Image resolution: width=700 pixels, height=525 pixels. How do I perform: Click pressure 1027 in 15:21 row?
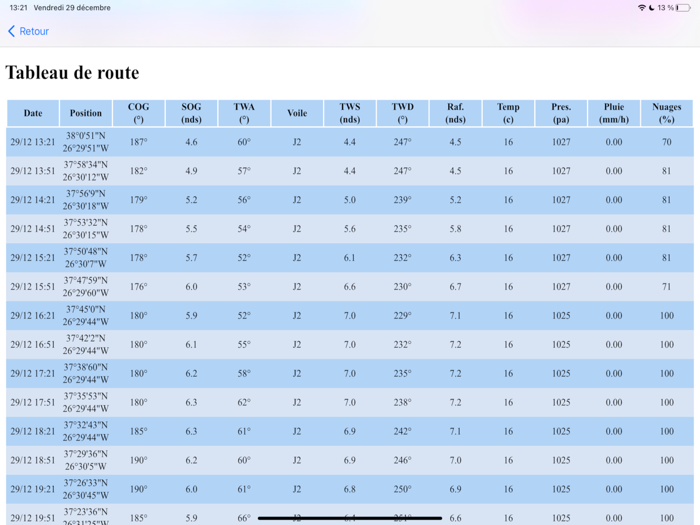(561, 258)
